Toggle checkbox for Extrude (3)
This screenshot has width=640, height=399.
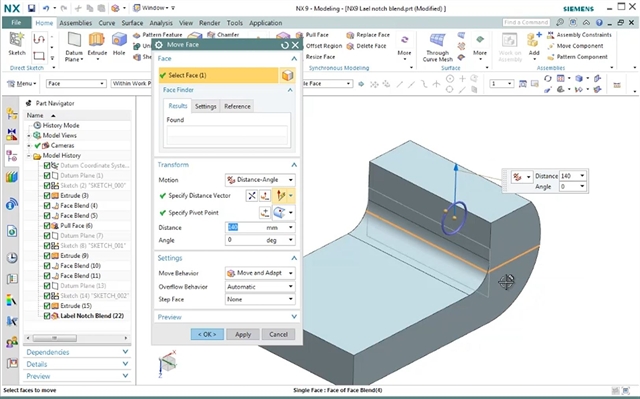click(47, 196)
